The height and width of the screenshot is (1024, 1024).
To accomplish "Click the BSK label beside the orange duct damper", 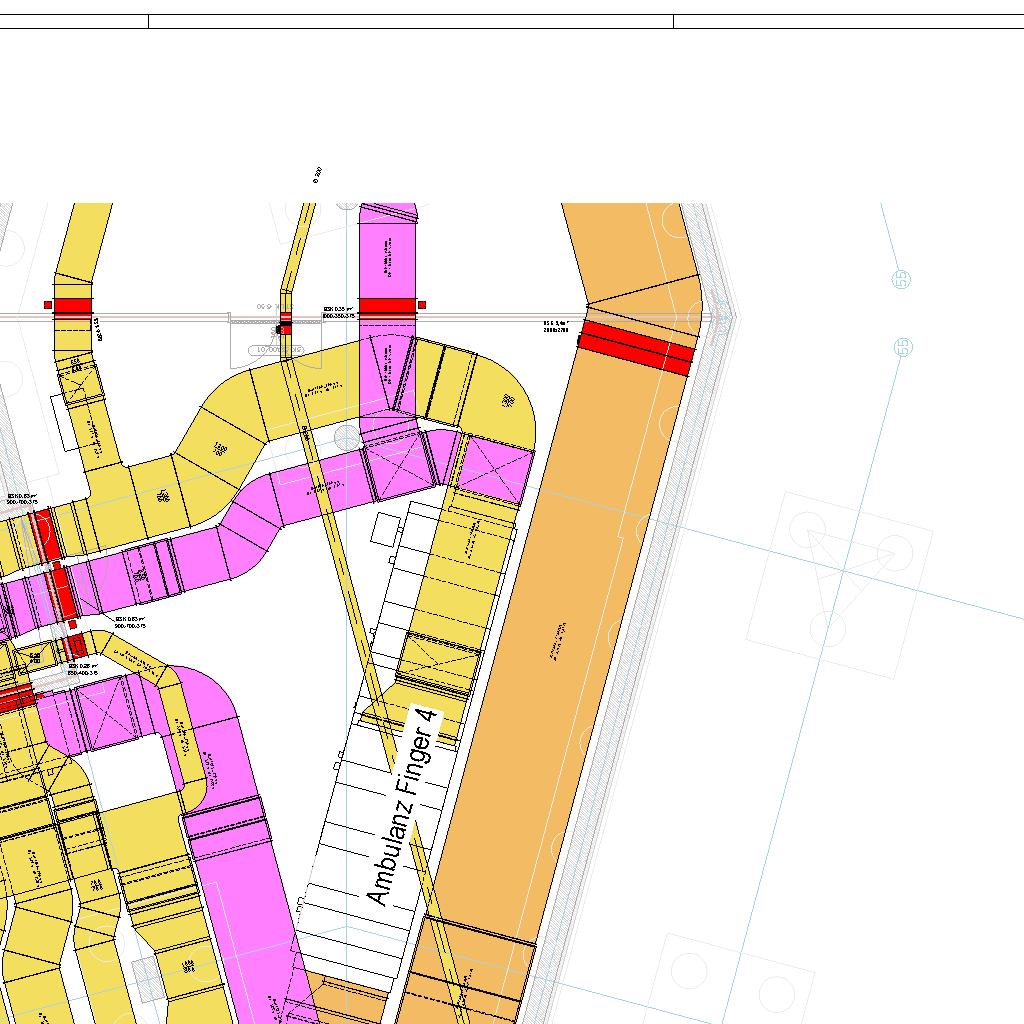I will pos(556,326).
